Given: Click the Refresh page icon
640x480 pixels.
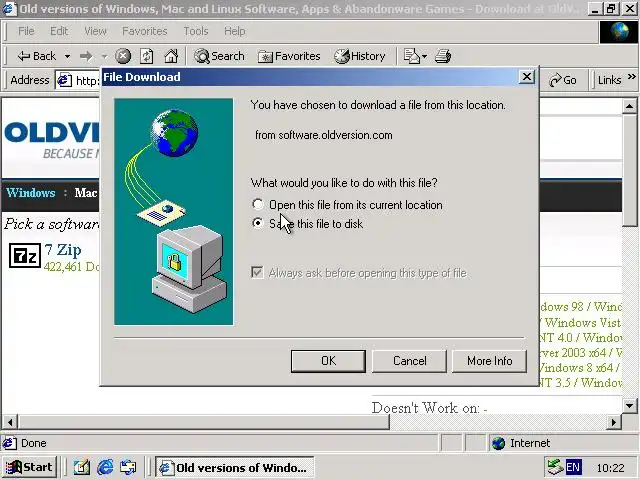Looking at the screenshot, I should point(147,56).
